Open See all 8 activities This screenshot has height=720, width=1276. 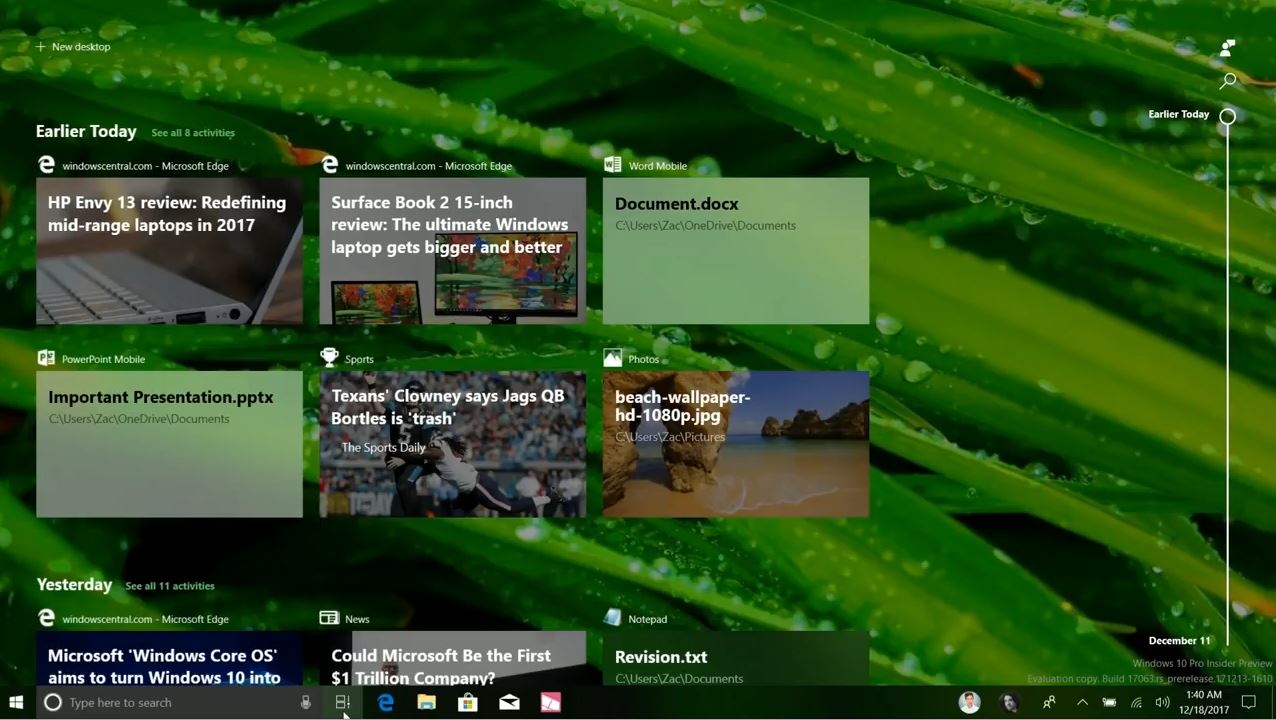click(192, 132)
